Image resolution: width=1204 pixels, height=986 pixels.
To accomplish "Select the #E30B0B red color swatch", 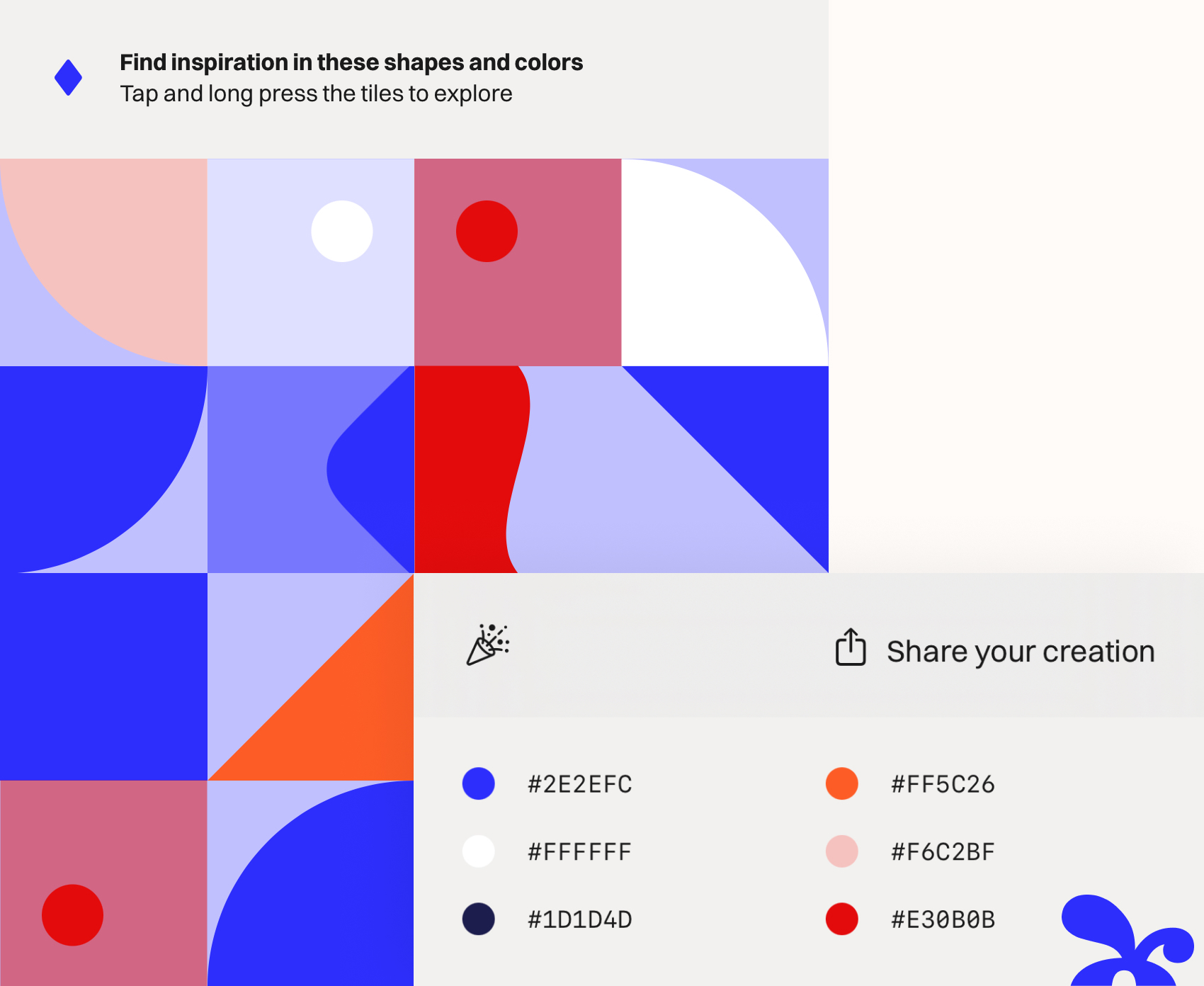I will [x=841, y=919].
